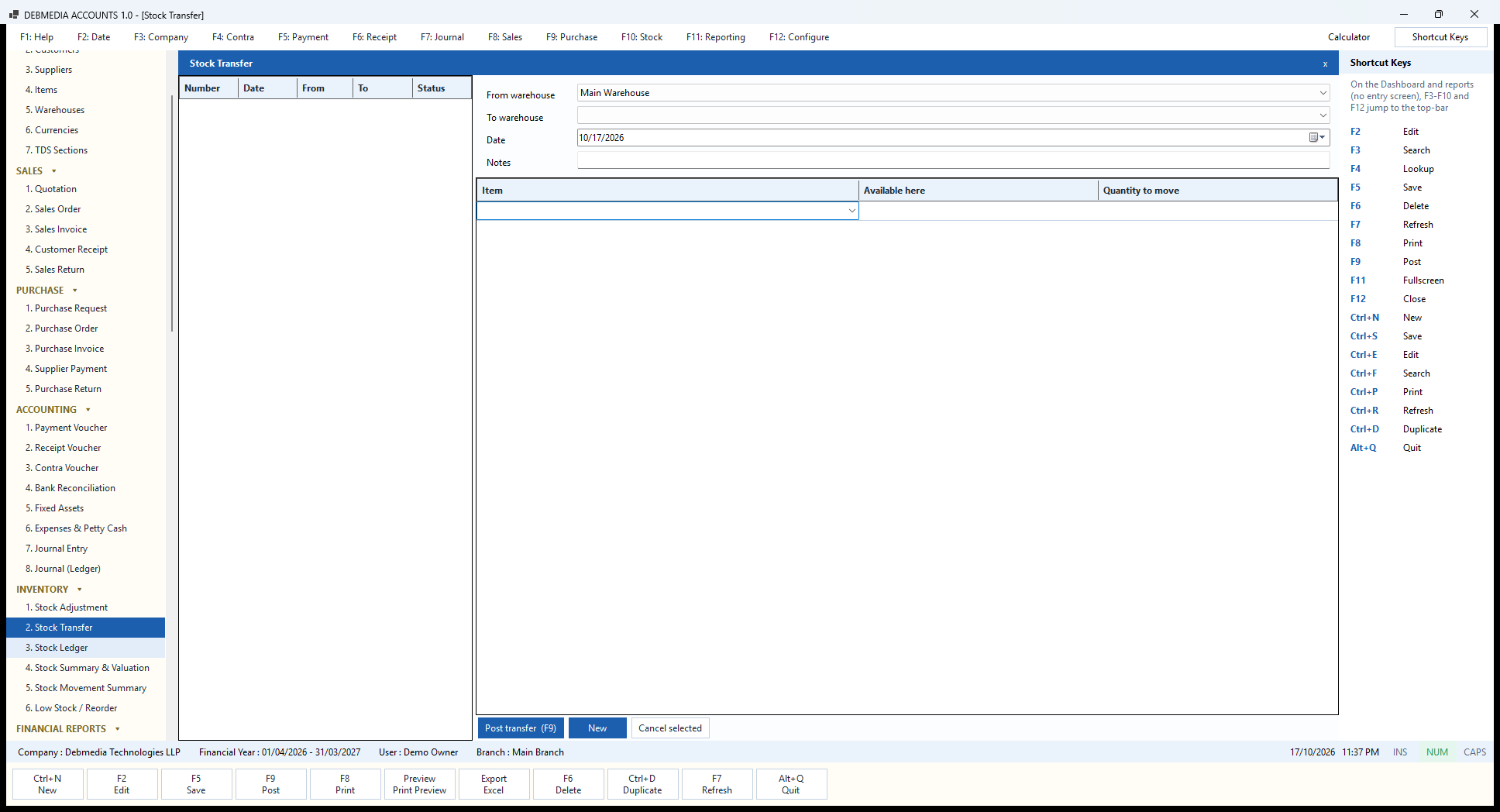Open the F11: Reporting menu
Viewport: 1500px width, 812px height.
(x=715, y=37)
